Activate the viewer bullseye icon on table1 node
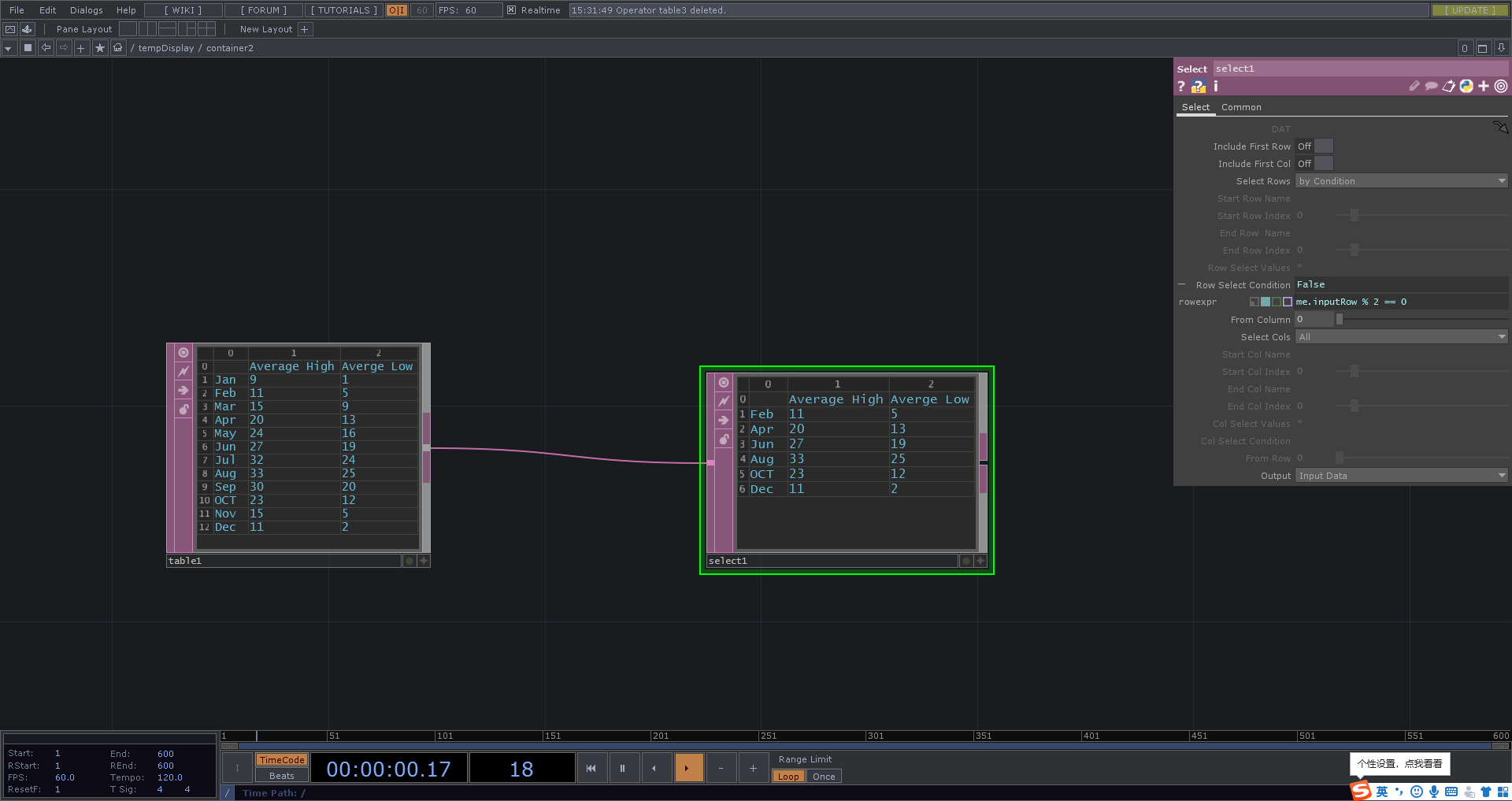Viewport: 1512px width, 801px height. (183, 352)
